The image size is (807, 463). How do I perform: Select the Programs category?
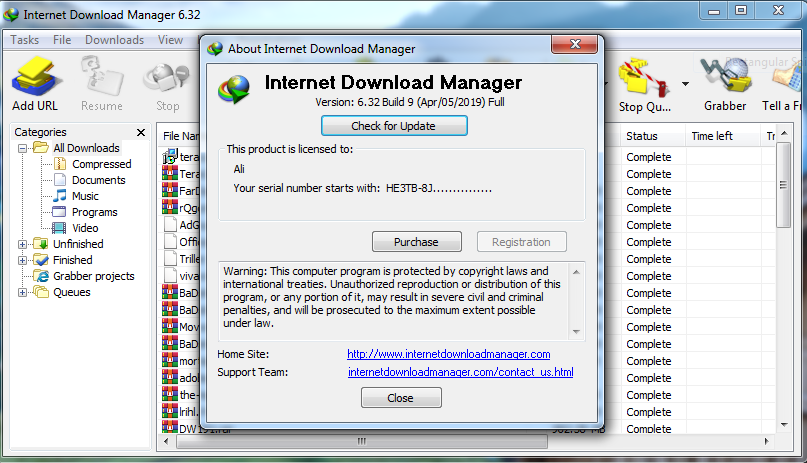[95, 212]
